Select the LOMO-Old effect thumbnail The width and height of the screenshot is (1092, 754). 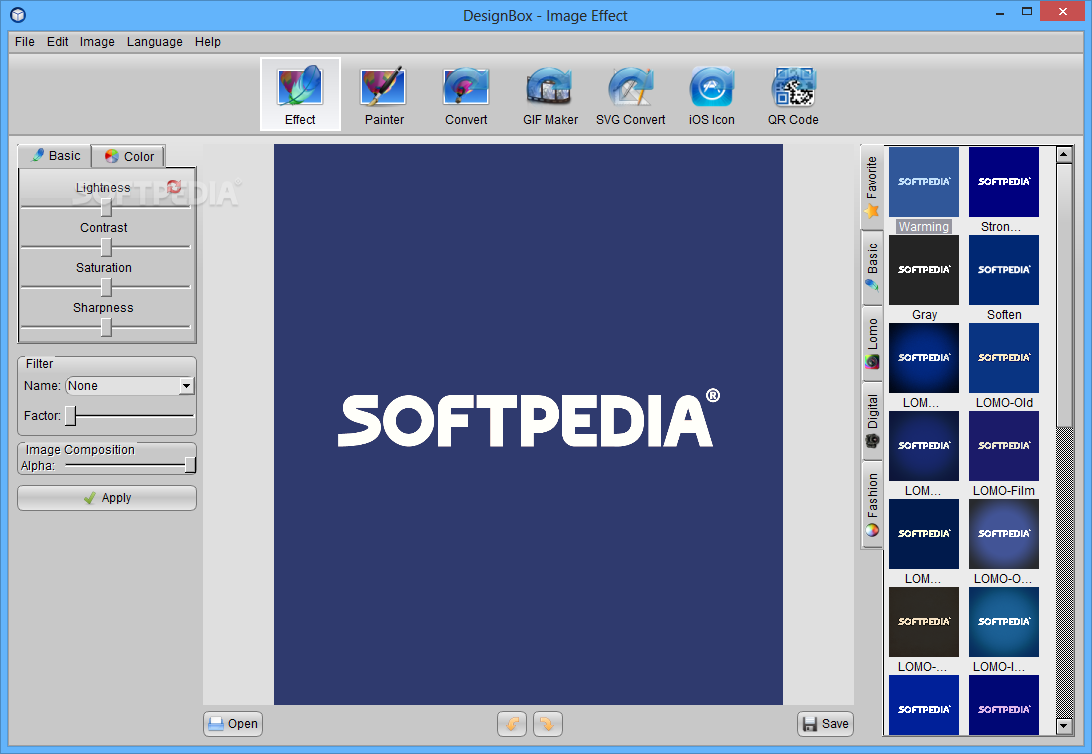click(1004, 358)
